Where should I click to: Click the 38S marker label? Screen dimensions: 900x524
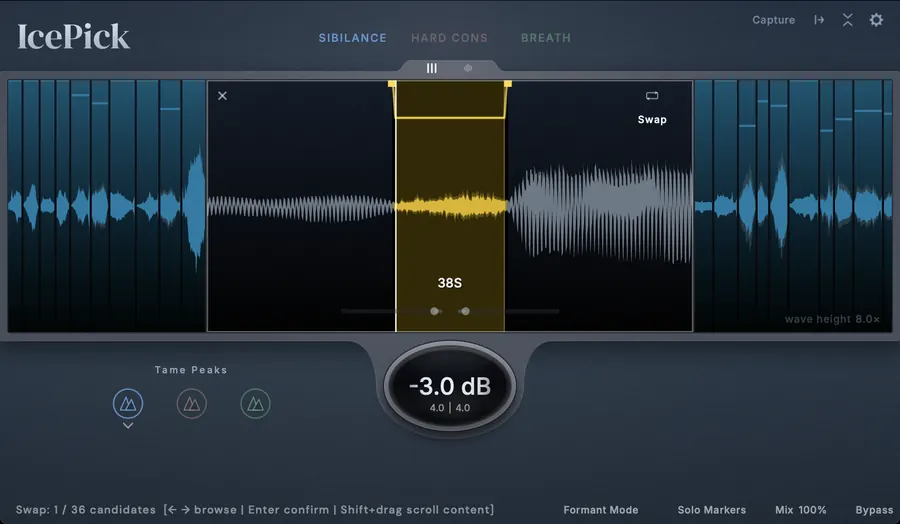point(449,282)
